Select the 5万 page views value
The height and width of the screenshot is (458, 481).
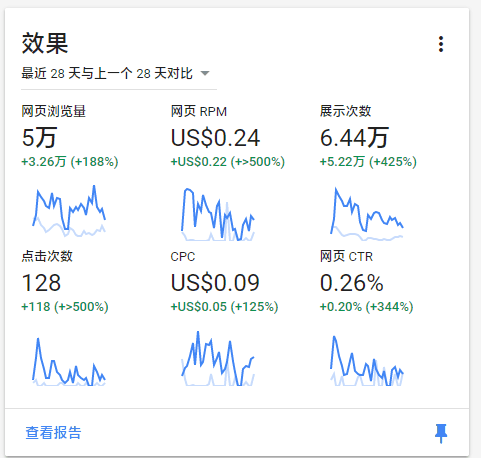point(39,138)
